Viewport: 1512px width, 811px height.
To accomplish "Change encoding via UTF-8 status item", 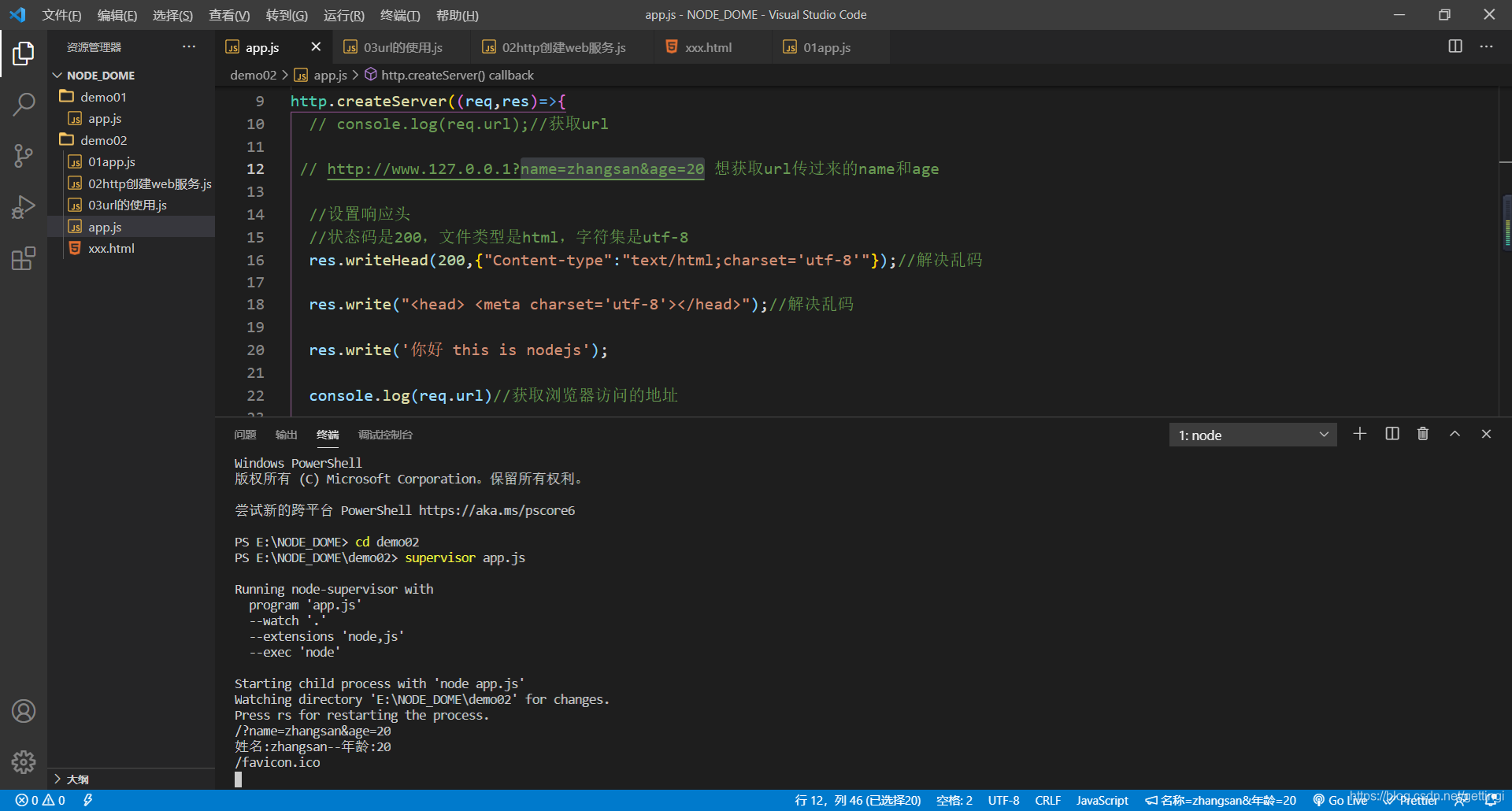I will (x=1003, y=800).
